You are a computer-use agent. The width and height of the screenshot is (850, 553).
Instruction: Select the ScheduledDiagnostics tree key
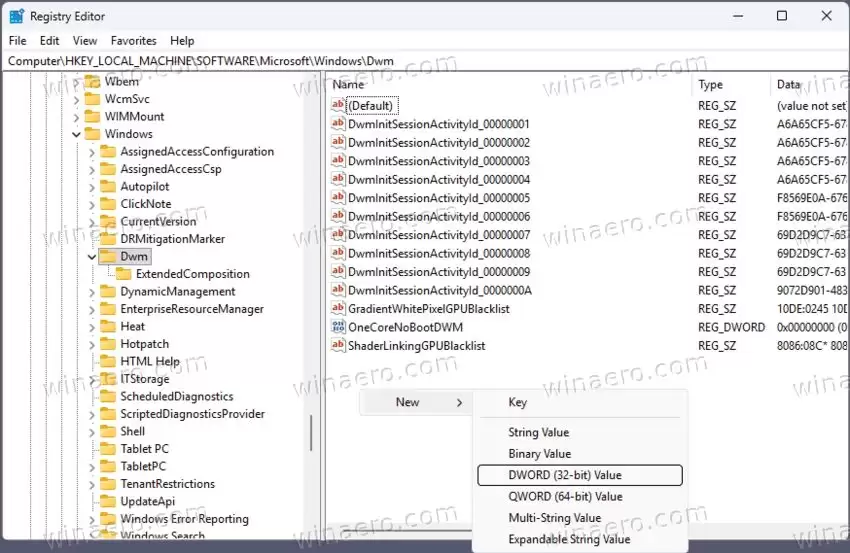(177, 396)
